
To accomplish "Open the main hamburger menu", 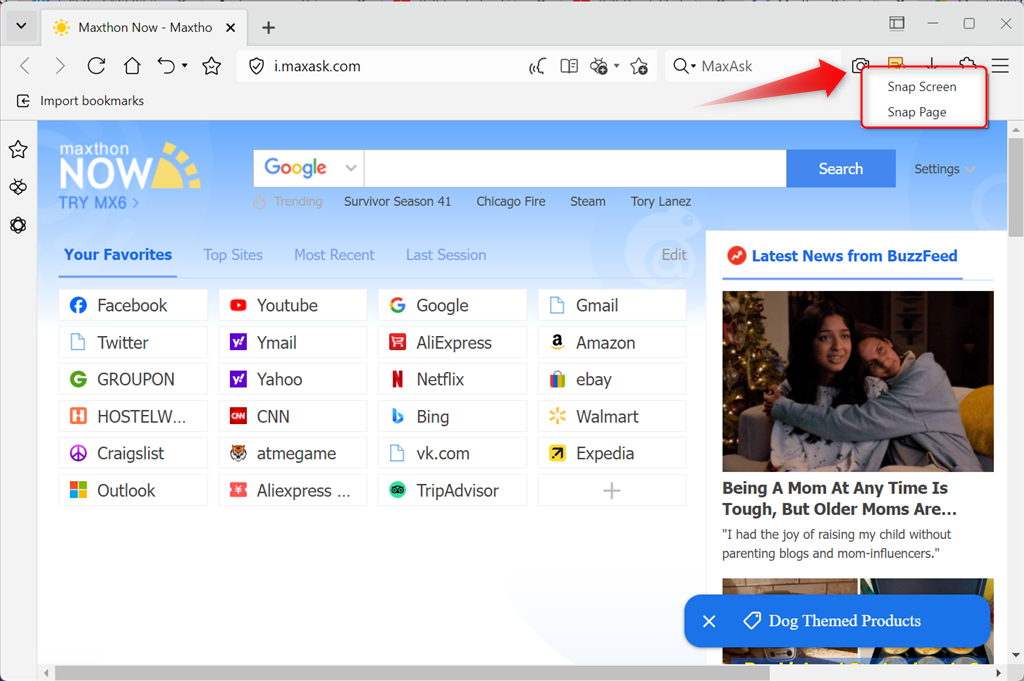I will click(x=1000, y=66).
